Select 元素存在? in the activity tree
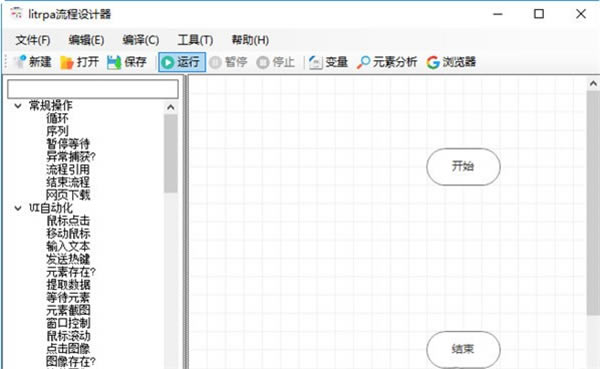 71,272
